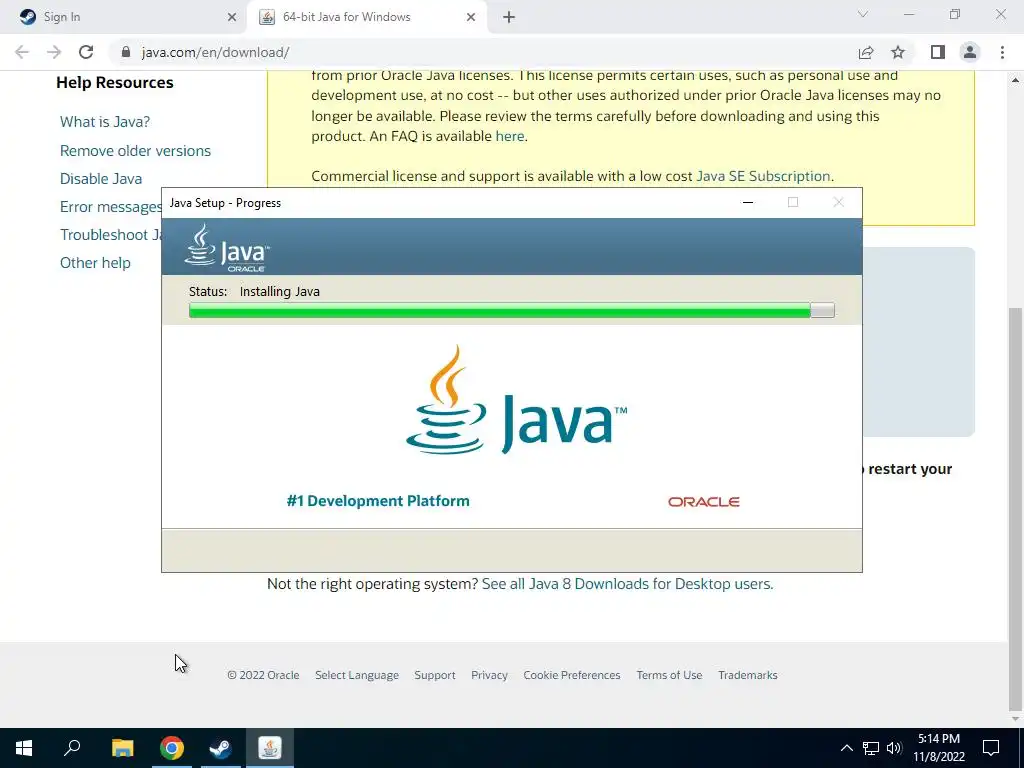Image resolution: width=1024 pixels, height=768 pixels.
Task: Open the Java installer taskbar icon
Action: point(270,748)
